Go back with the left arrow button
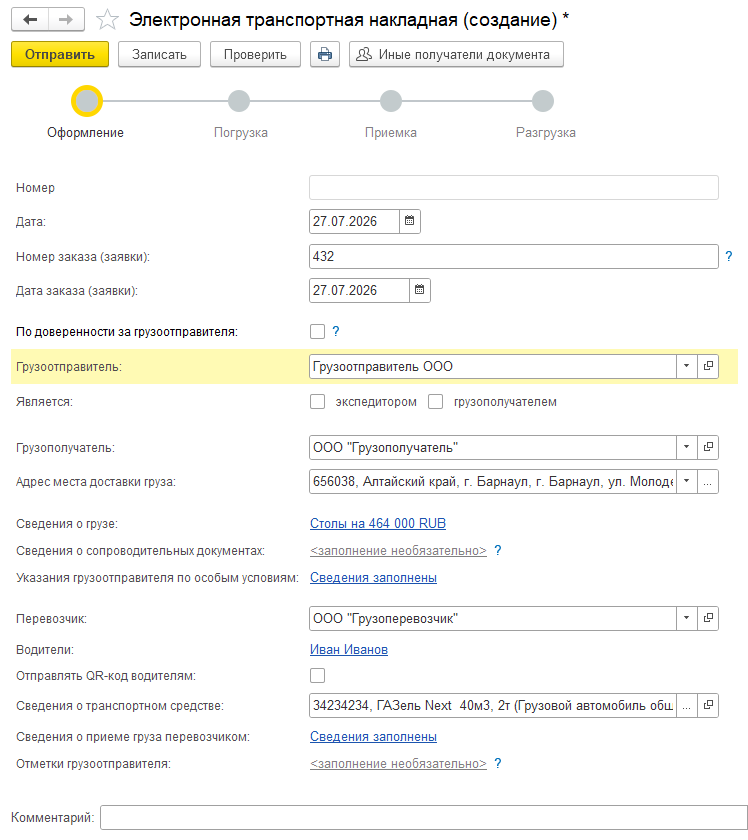This screenshot has height=840, width=748. pyautogui.click(x=30, y=20)
